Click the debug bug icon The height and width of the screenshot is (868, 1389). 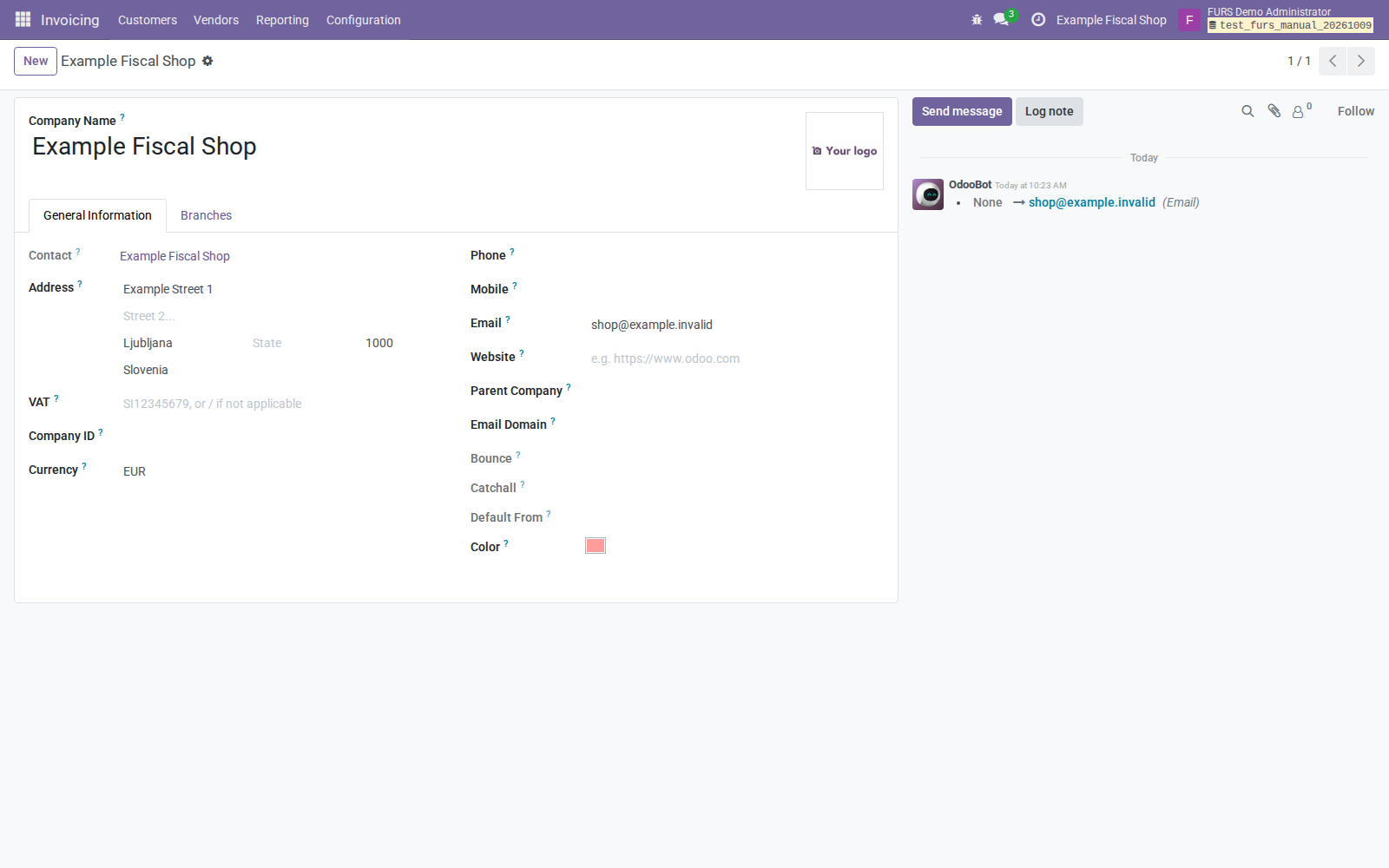pos(977,20)
